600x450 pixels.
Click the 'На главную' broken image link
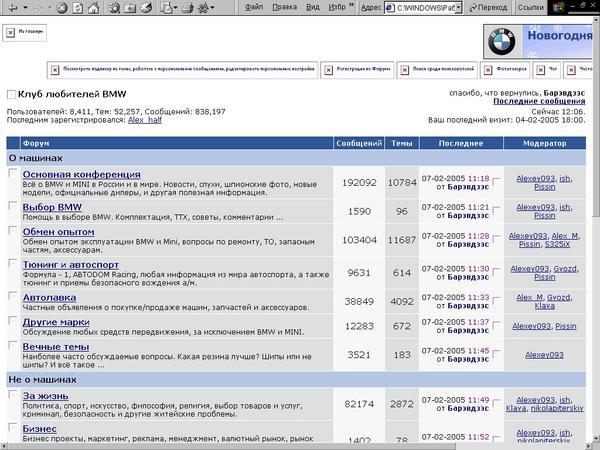coord(24,33)
